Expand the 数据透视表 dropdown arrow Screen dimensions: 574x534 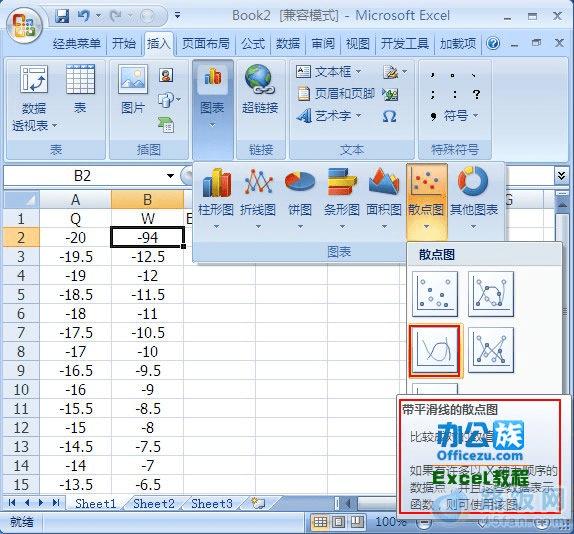coord(55,126)
